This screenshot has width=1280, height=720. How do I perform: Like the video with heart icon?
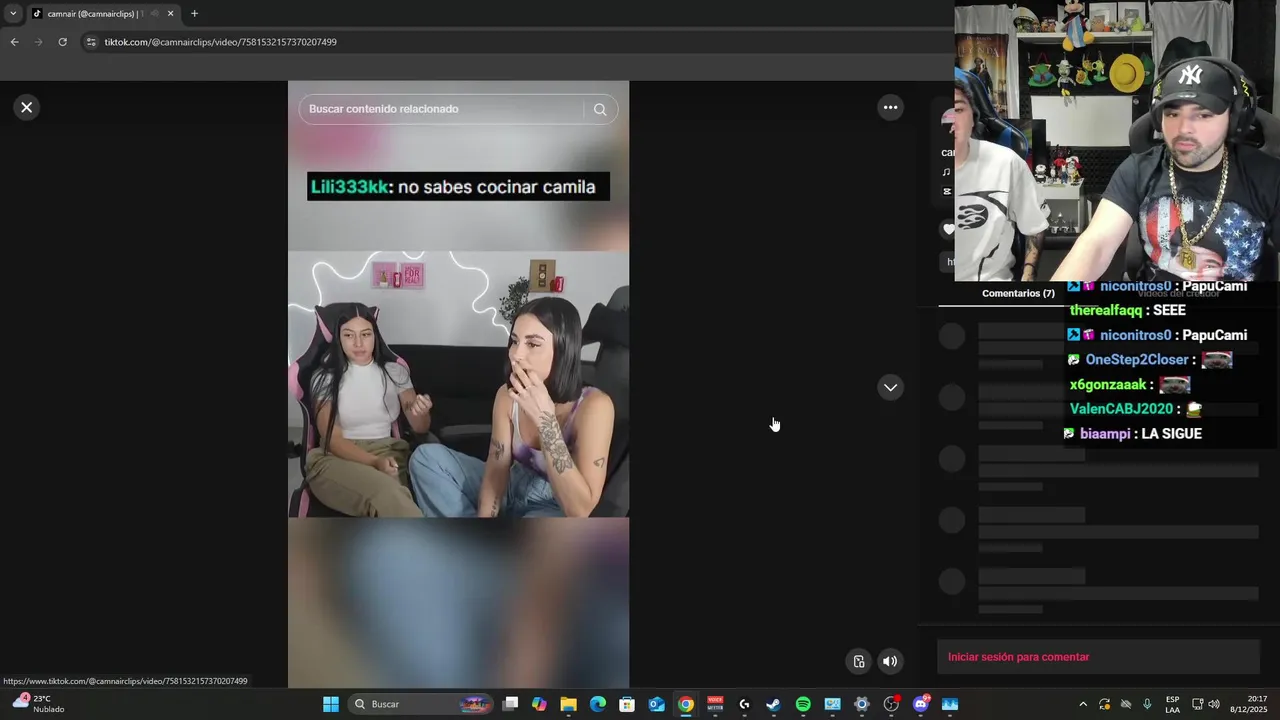coord(948,229)
